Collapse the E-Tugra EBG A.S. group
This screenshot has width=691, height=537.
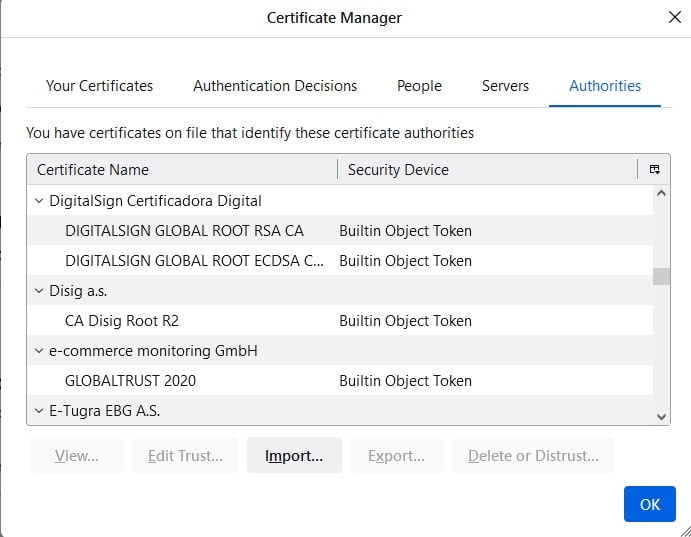pyautogui.click(x=39, y=411)
